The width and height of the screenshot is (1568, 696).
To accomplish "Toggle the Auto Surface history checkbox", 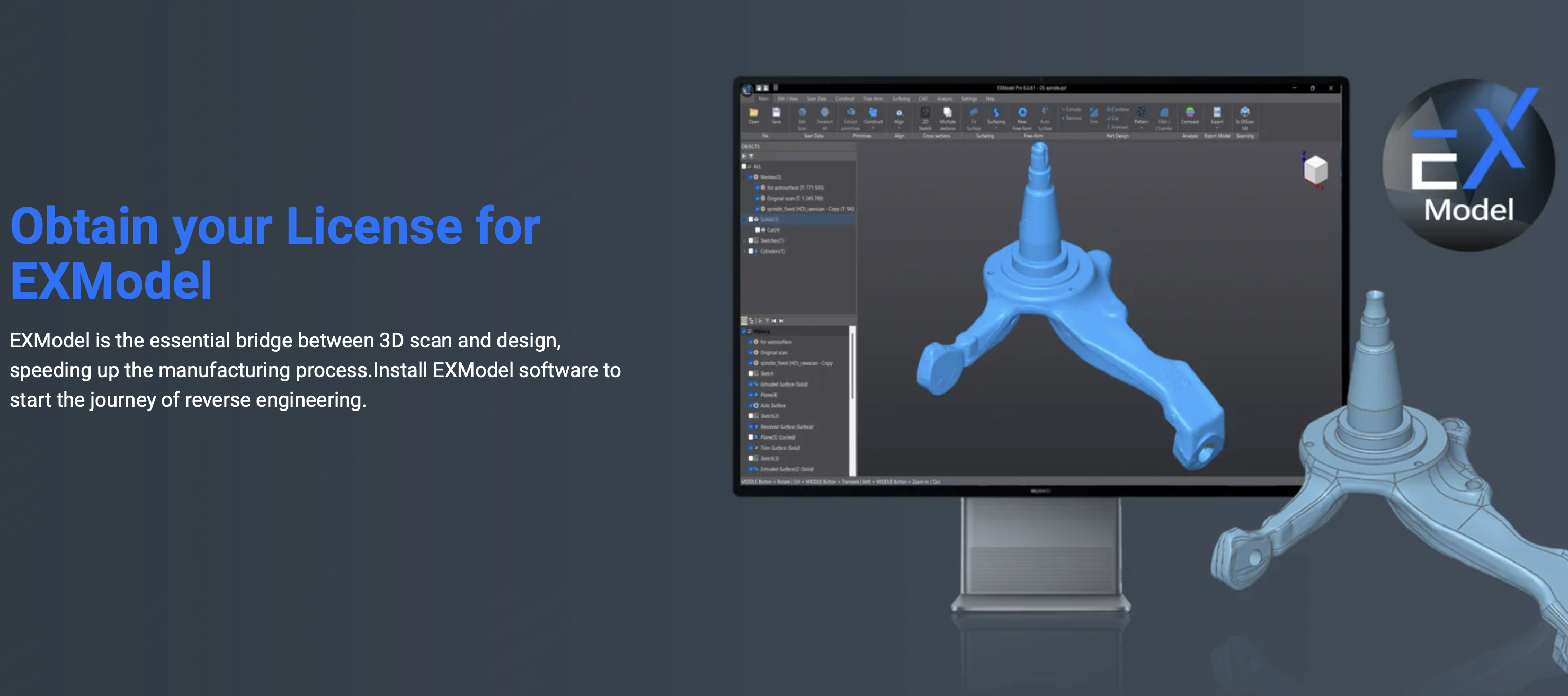I will point(751,405).
